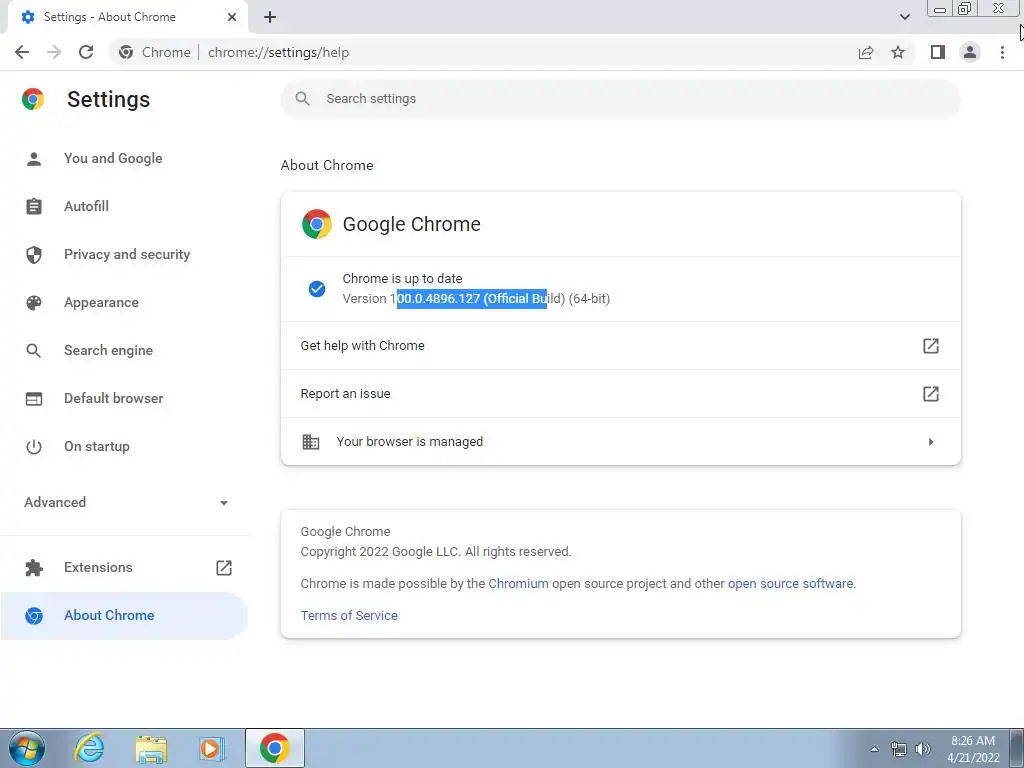This screenshot has width=1024, height=768.
Task: Bookmark this page with the star
Action: tap(898, 52)
